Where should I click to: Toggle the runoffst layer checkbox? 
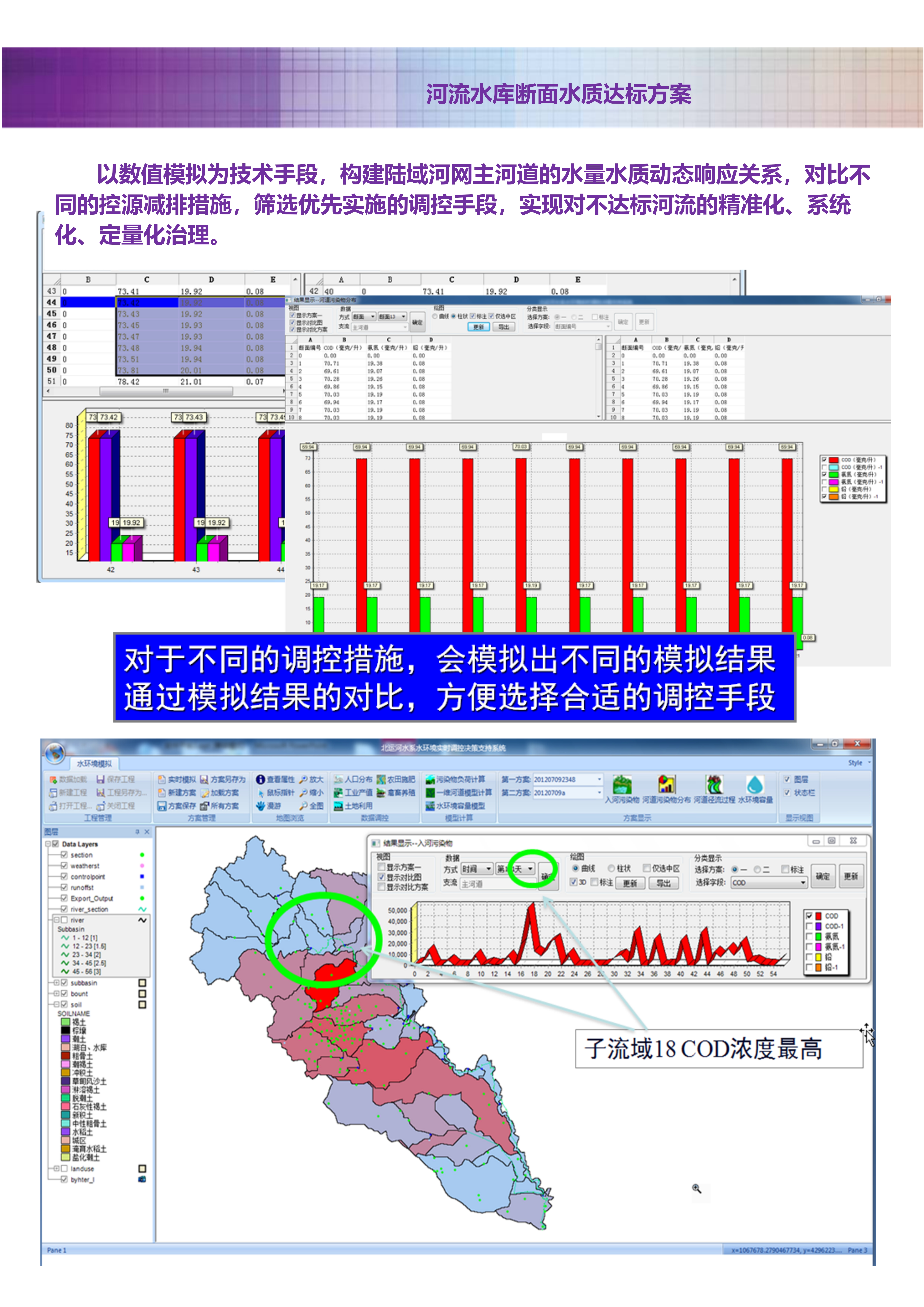(x=64, y=887)
